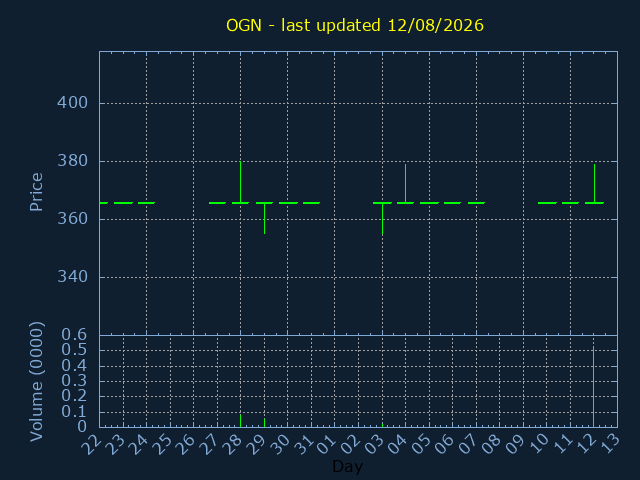Screen dimensions: 640x480
Task: Click the Day axis title
Action: pos(347,466)
